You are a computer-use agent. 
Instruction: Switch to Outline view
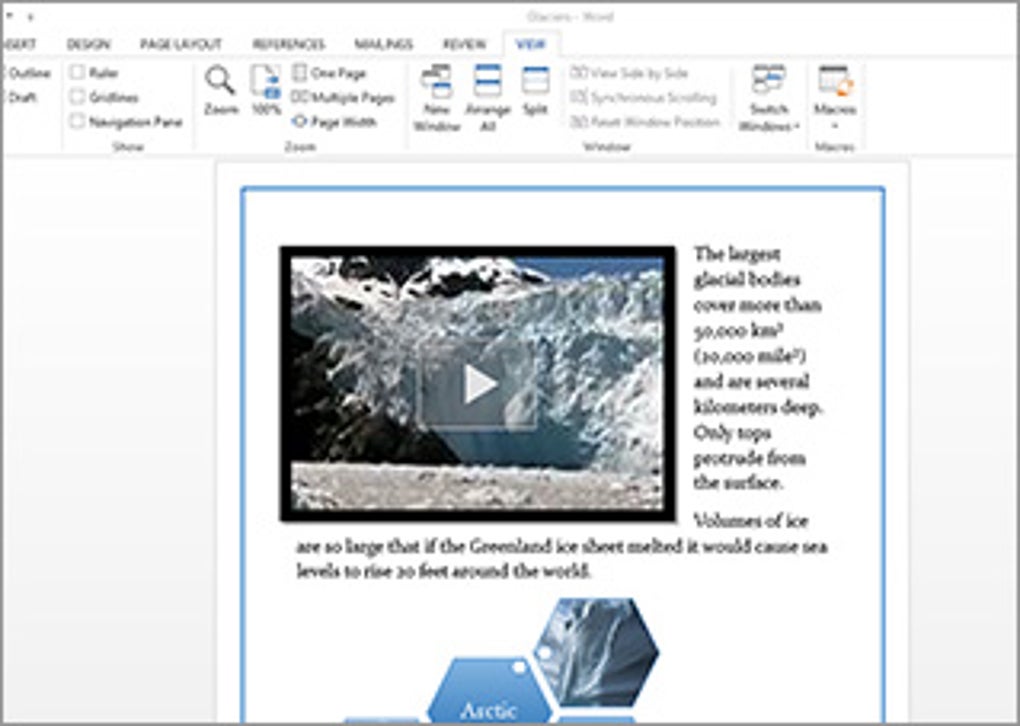(x=27, y=73)
